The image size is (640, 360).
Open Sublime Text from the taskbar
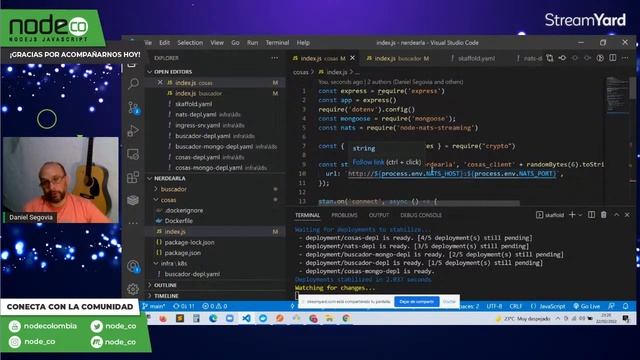click(x=180, y=318)
